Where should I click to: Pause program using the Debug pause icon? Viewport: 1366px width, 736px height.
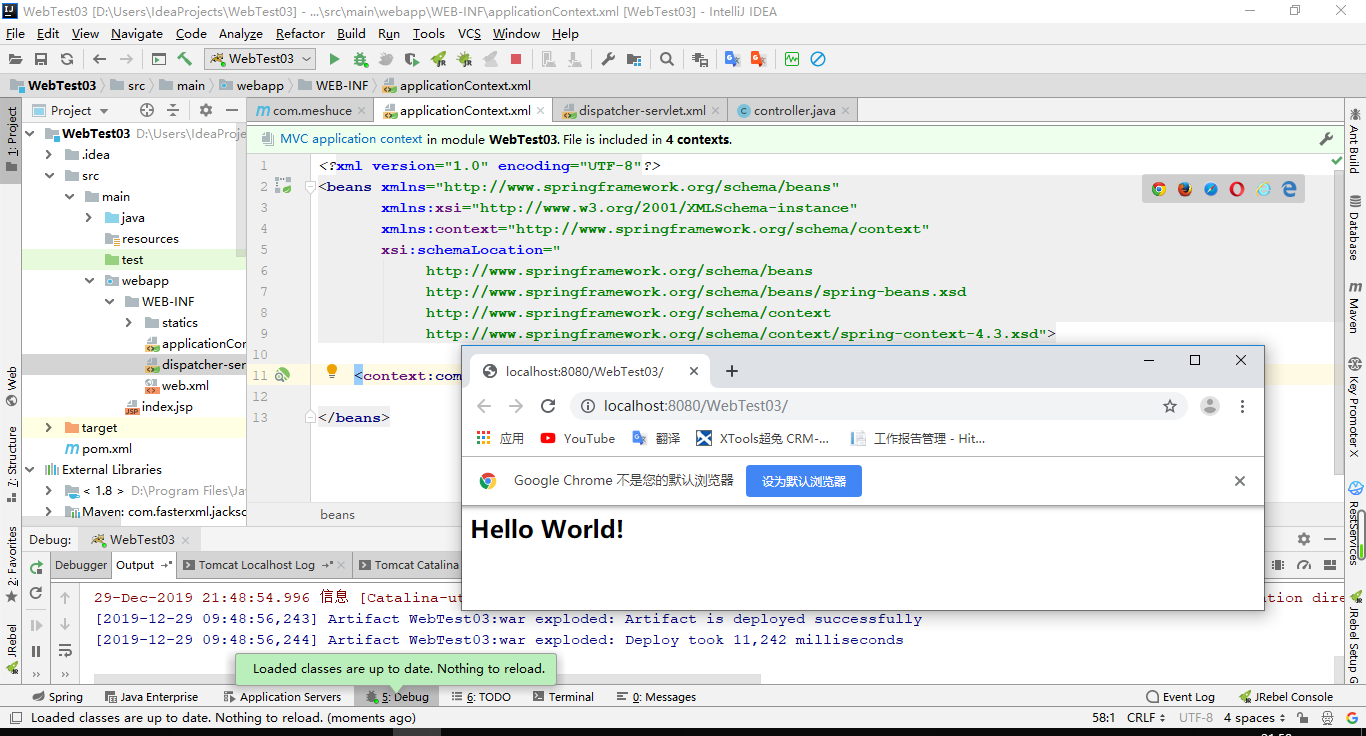pyautogui.click(x=36, y=651)
